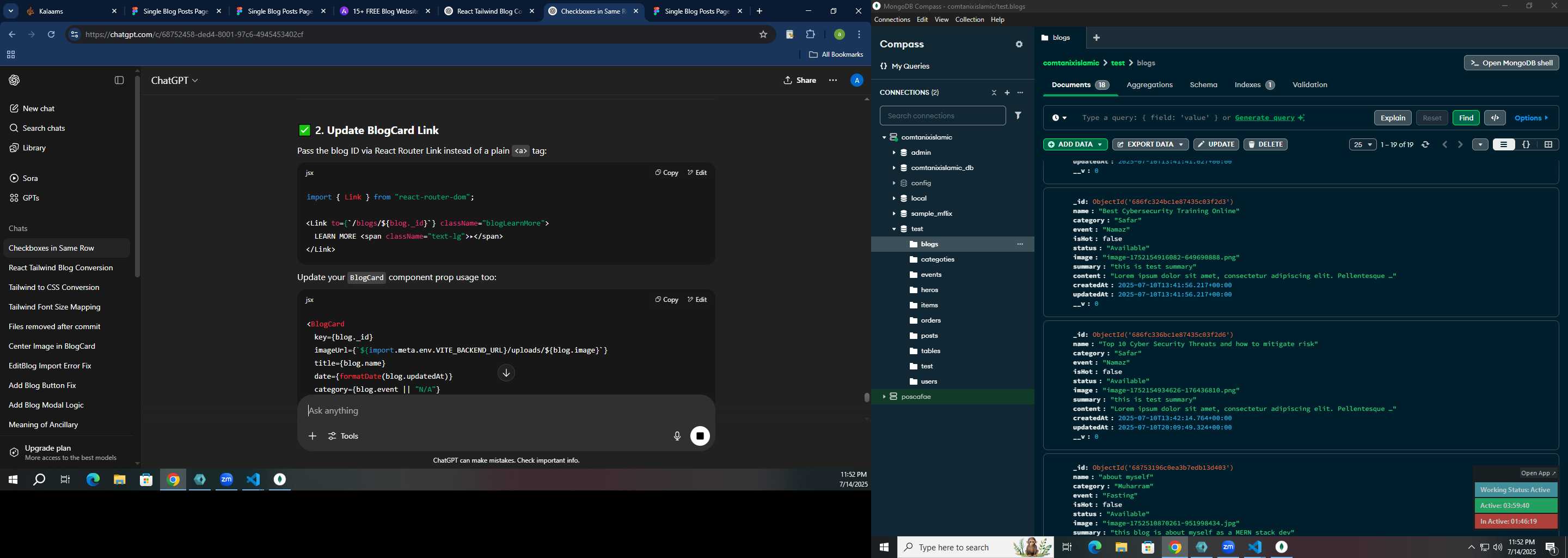Open a new Compass tab with plus
Viewport: 1568px width, 558px height.
1097,38
